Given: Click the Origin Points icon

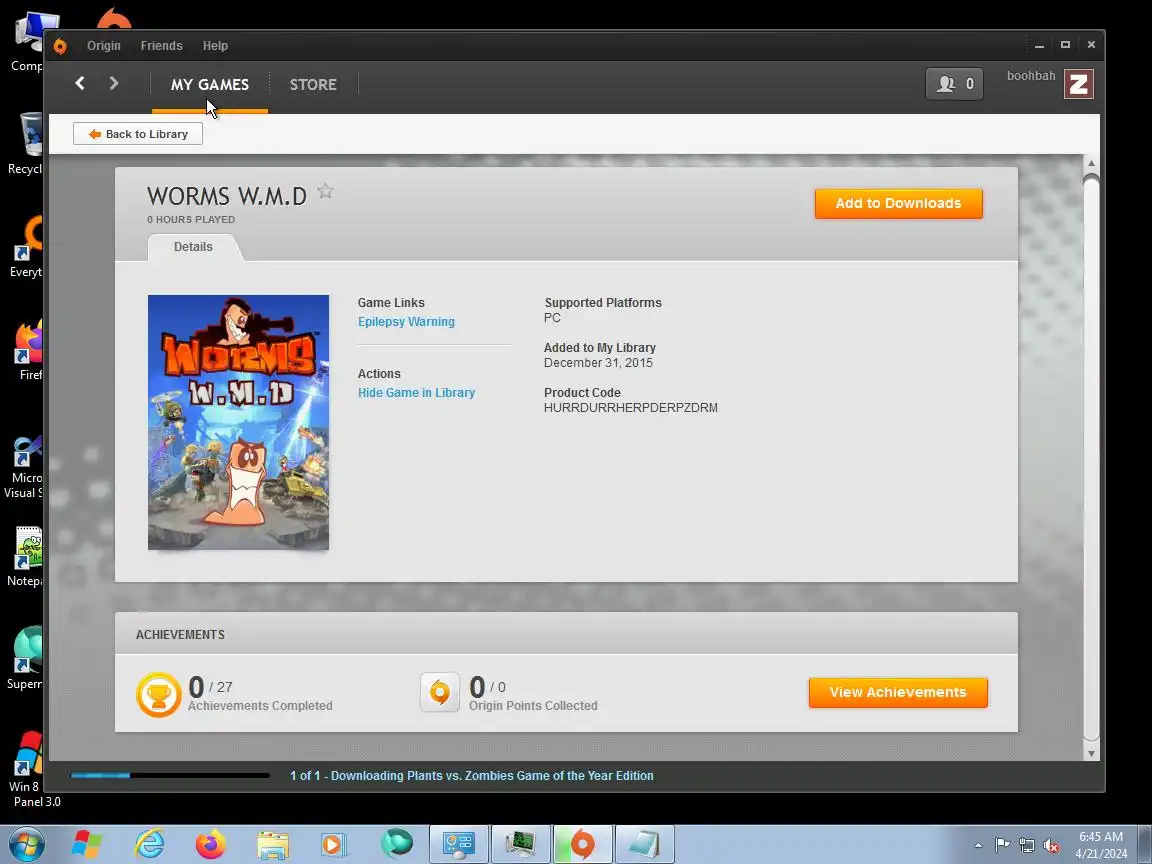Looking at the screenshot, I should pos(439,692).
